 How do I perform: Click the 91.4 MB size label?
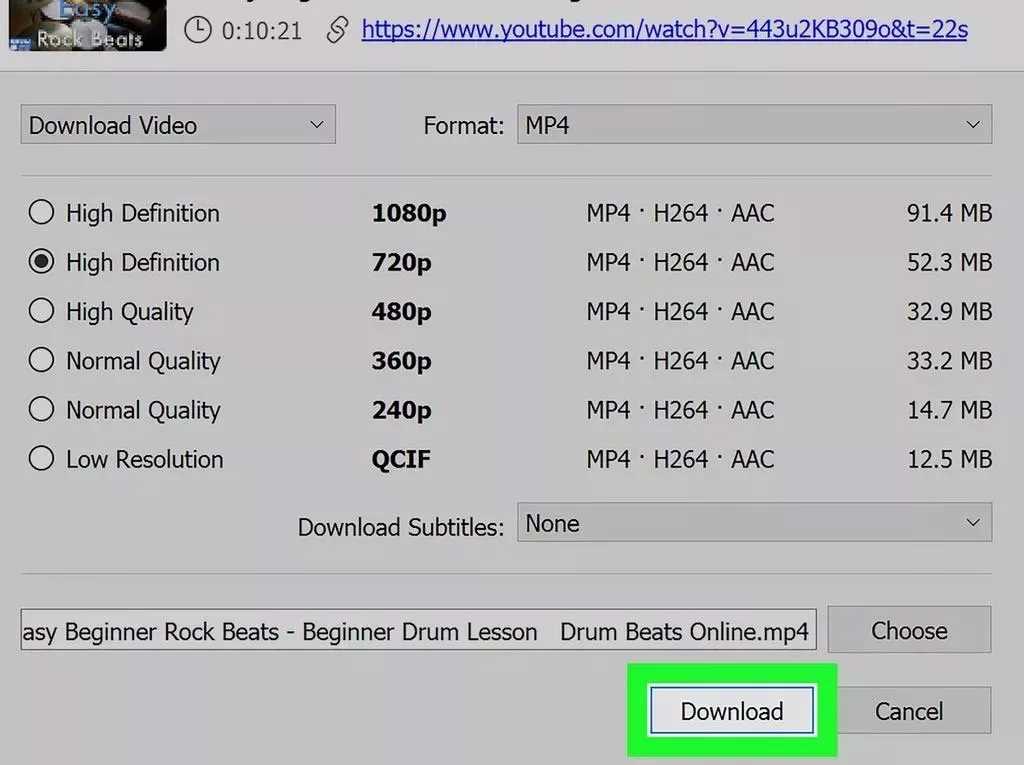[948, 212]
